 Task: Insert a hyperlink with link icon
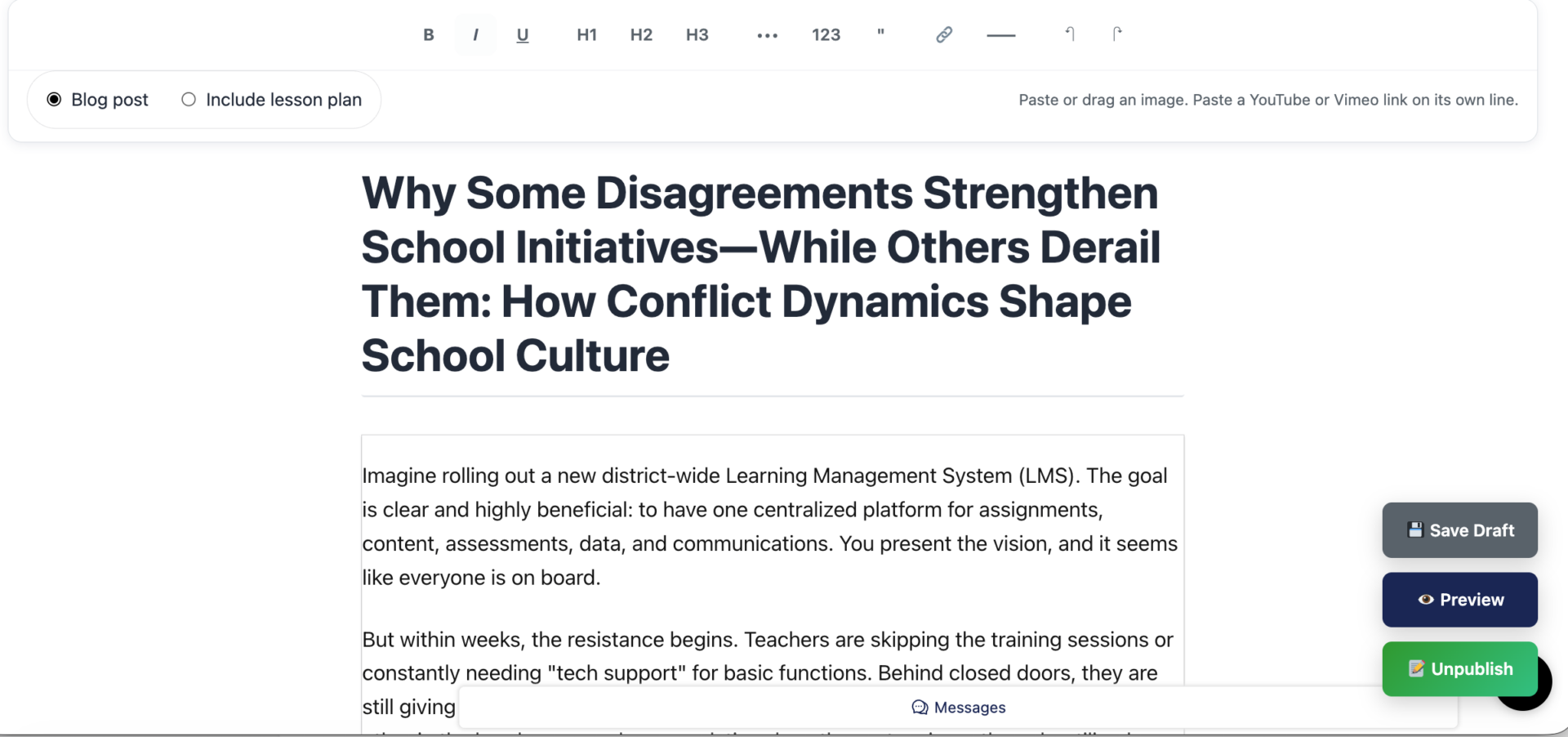point(944,35)
